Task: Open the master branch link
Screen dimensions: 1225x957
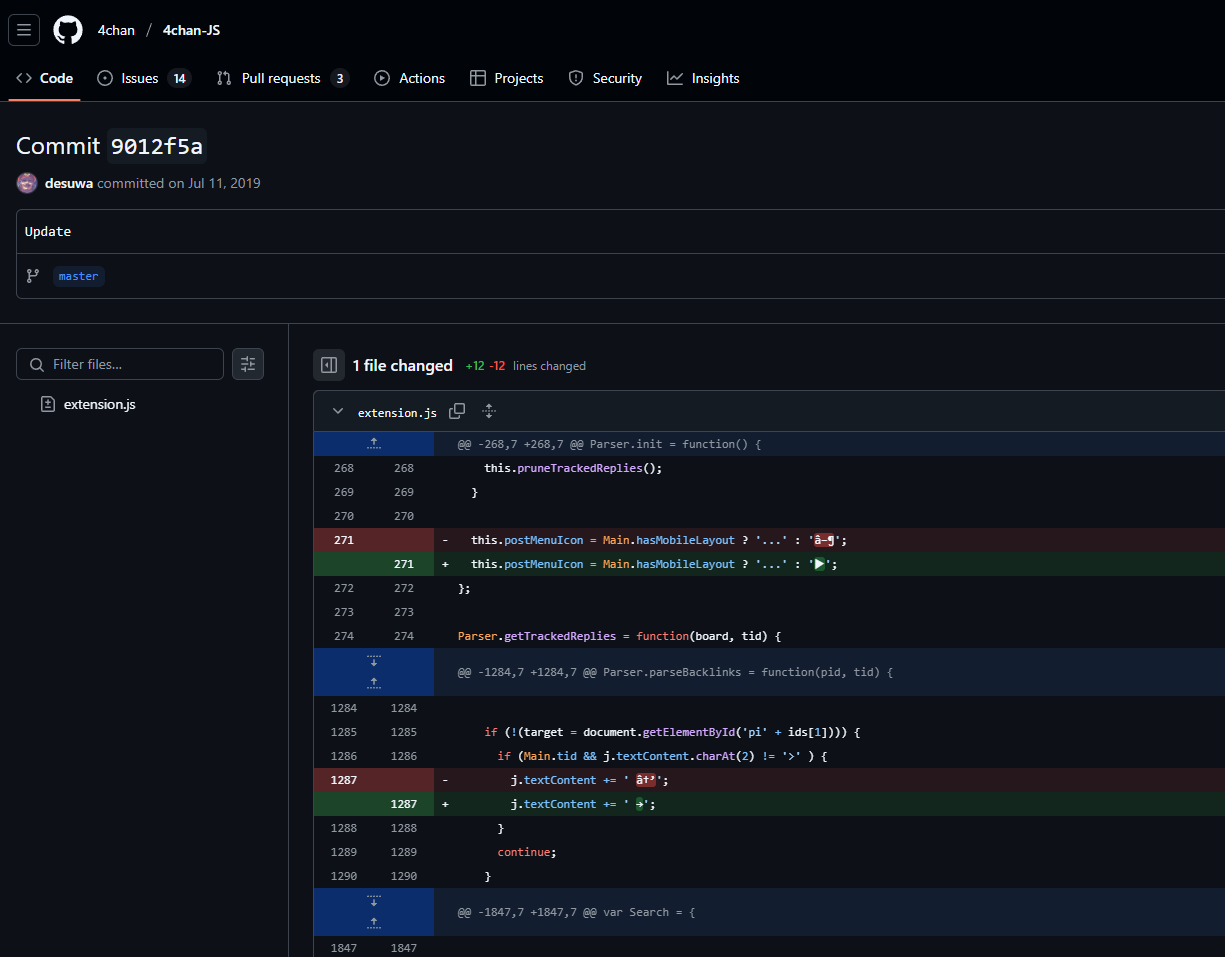Action: (x=79, y=276)
